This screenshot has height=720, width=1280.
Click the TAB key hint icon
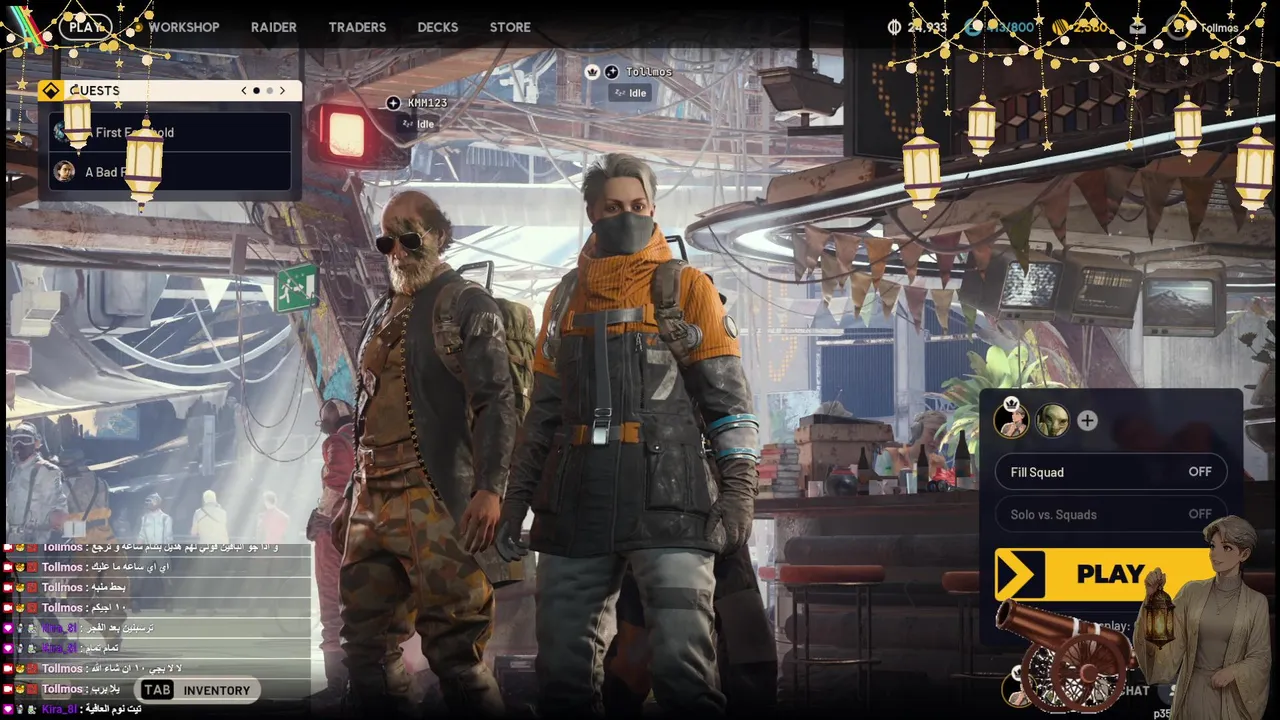tap(157, 690)
